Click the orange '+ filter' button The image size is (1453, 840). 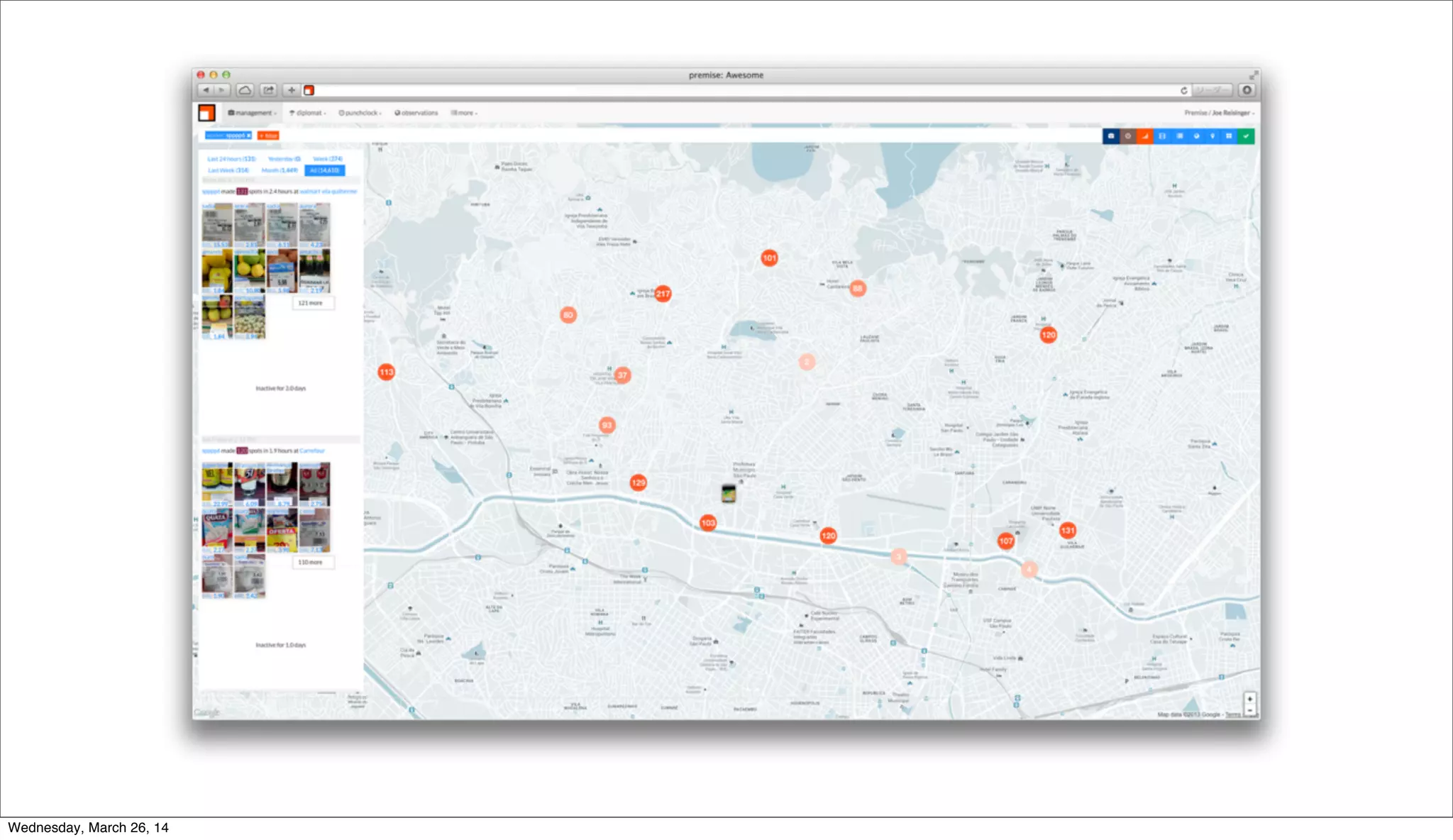coord(268,136)
